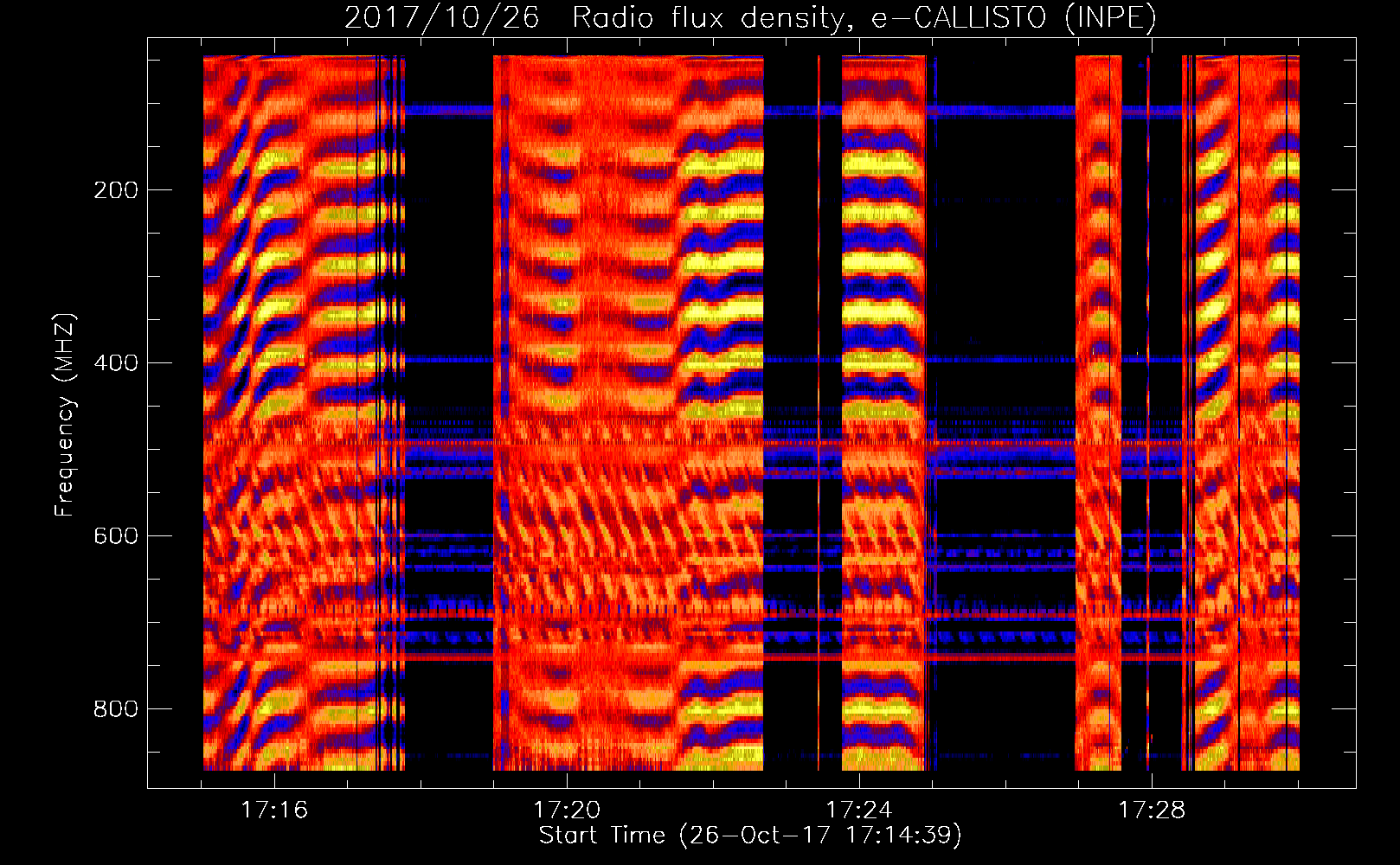Select the 800 frequency tick label

[116, 709]
